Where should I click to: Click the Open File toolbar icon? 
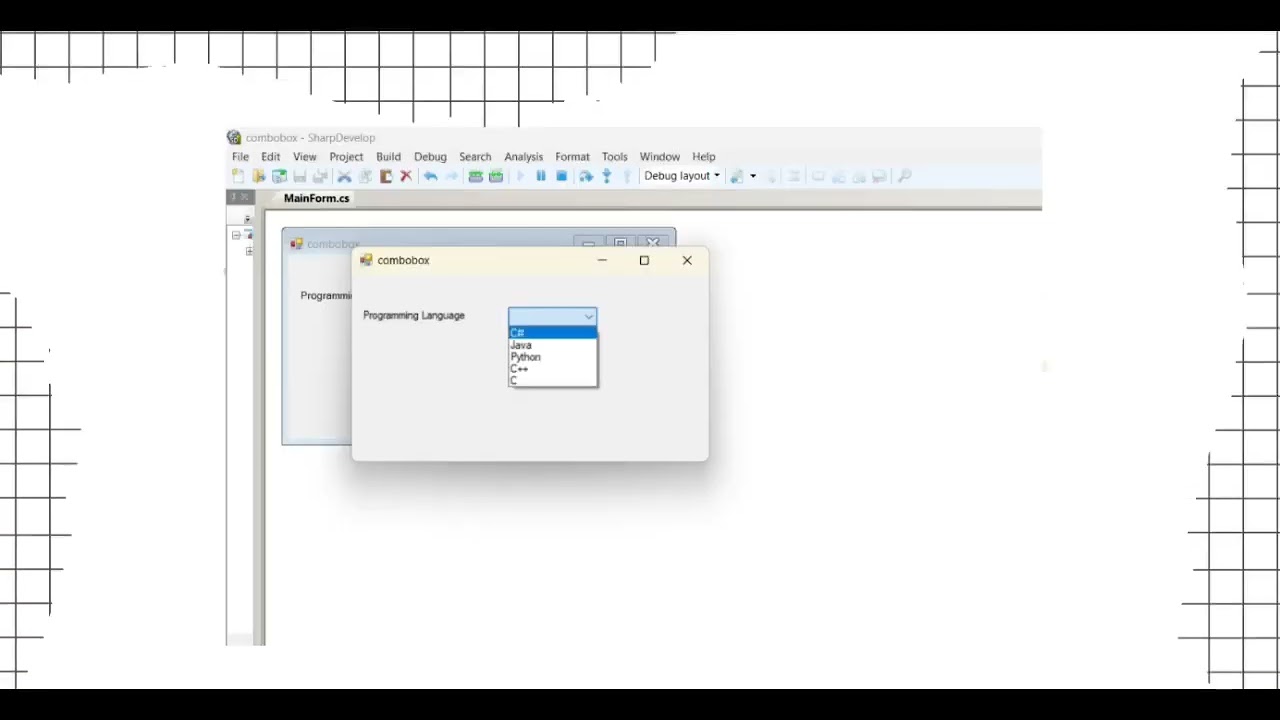pyautogui.click(x=258, y=176)
